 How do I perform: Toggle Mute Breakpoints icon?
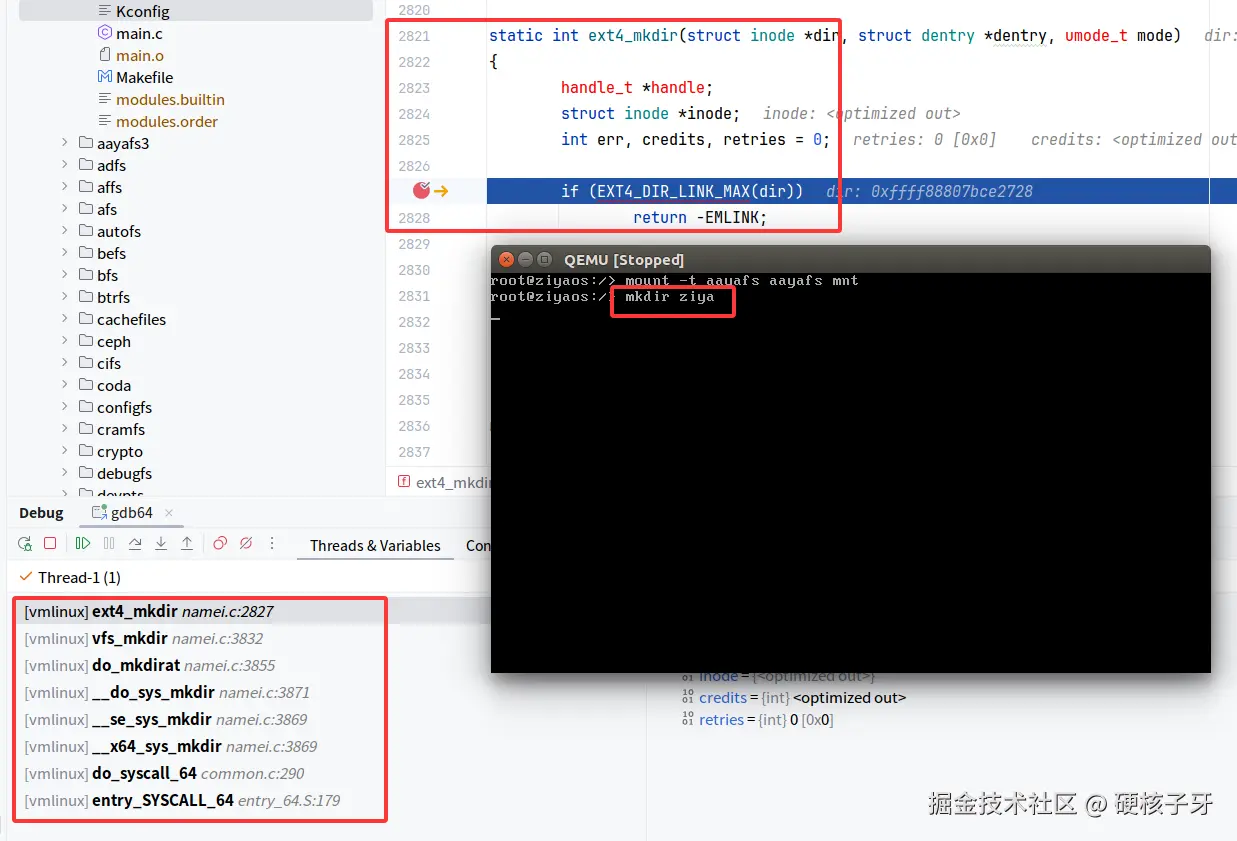pyautogui.click(x=246, y=544)
